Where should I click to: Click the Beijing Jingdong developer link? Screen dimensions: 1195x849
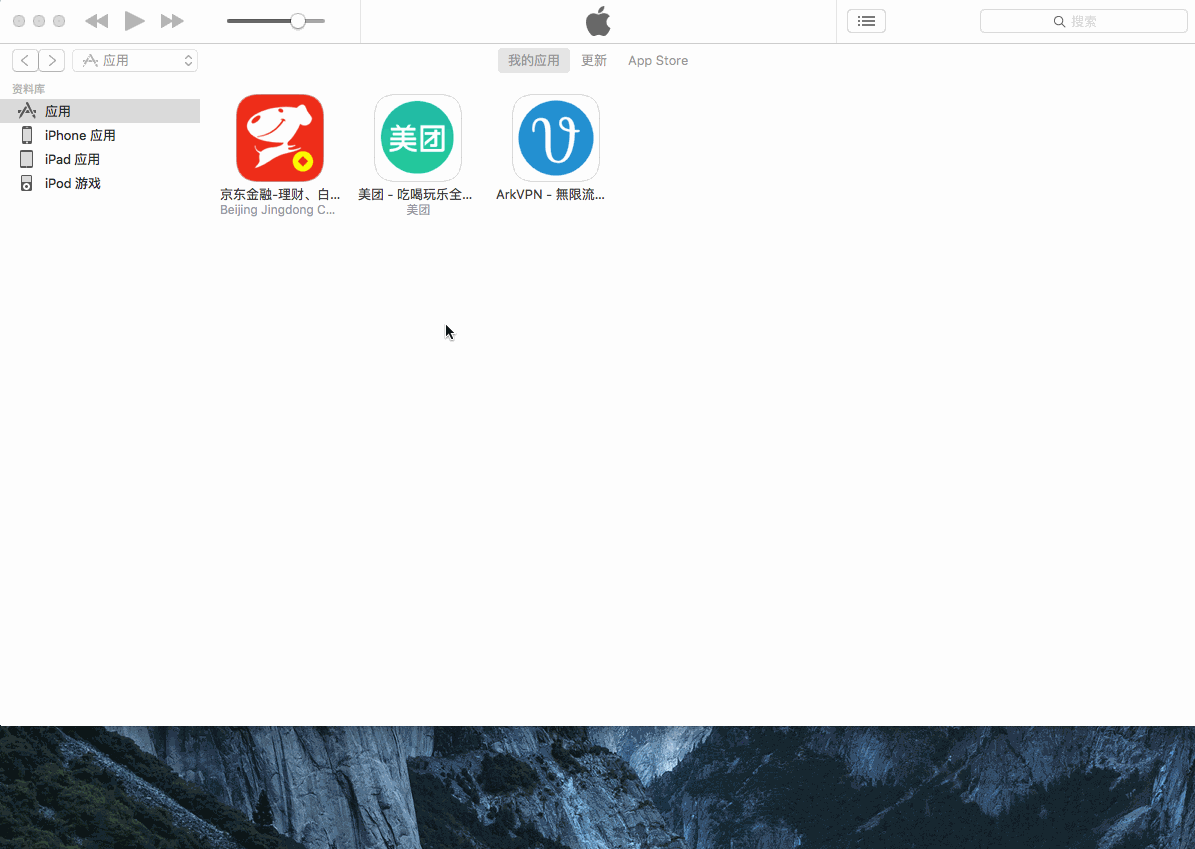[x=279, y=209]
